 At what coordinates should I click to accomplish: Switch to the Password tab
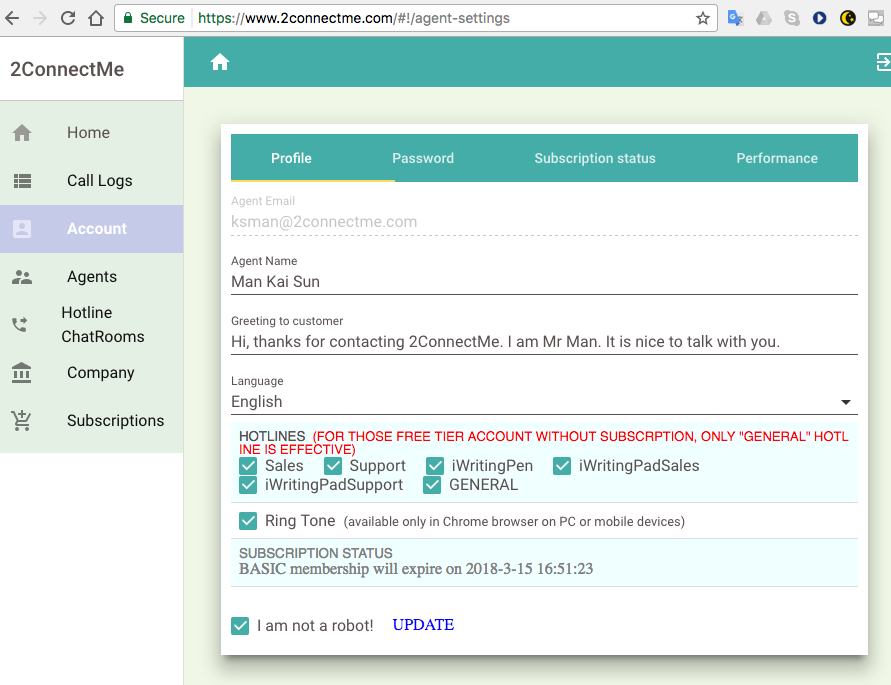[x=423, y=158]
